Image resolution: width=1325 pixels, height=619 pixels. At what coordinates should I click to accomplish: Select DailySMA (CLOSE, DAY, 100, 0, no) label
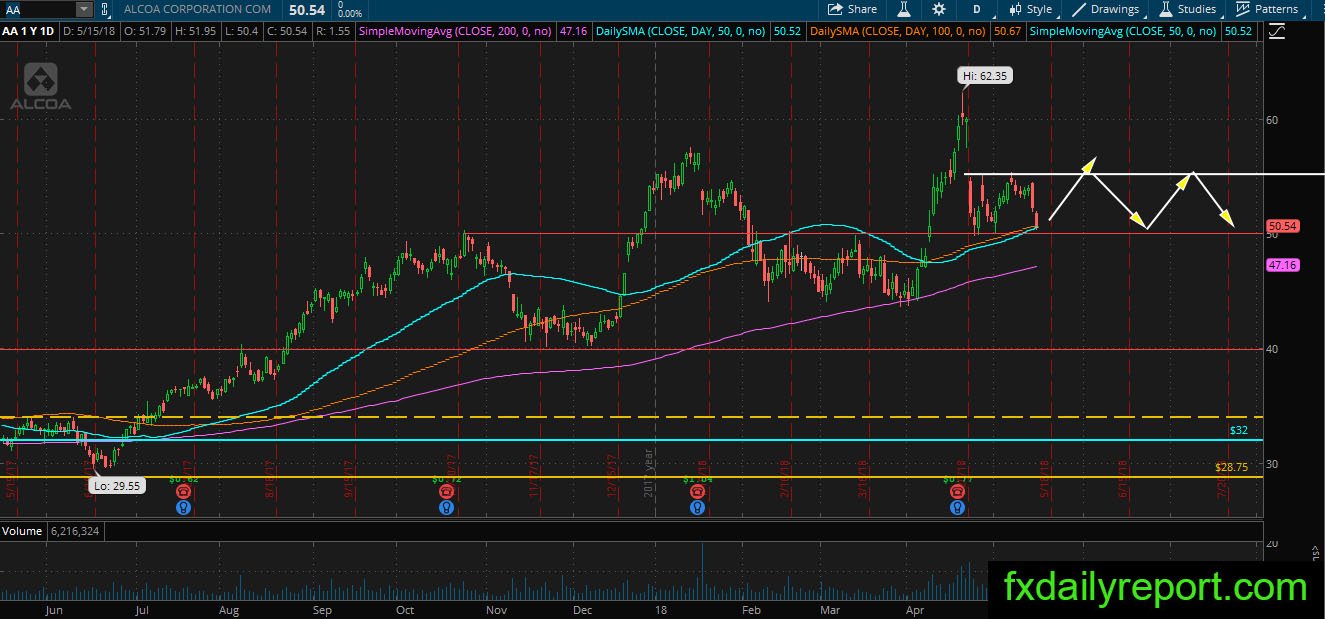898,32
